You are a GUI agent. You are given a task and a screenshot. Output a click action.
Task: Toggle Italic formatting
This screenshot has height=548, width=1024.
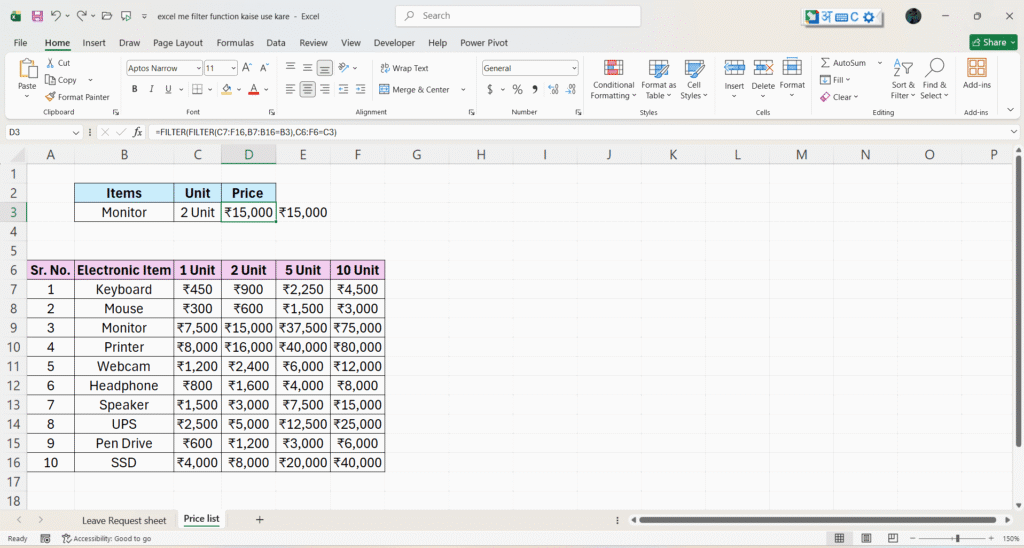click(x=152, y=89)
